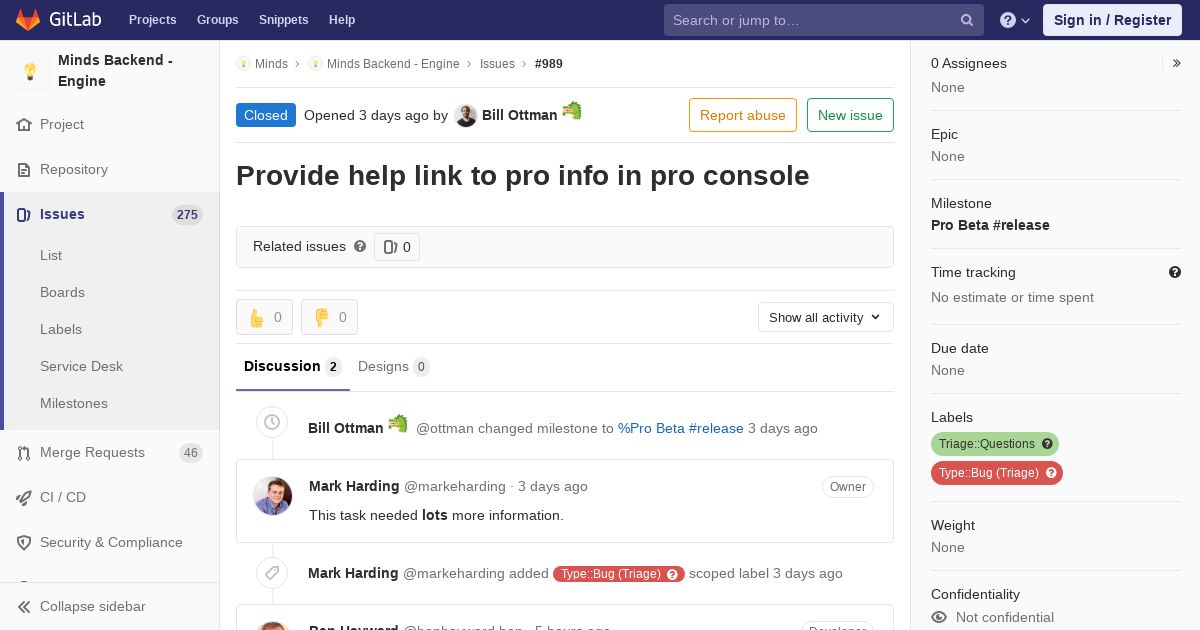Click the Triage::Questions label help icon
Image resolution: width=1200 pixels, height=630 pixels.
tap(1047, 444)
